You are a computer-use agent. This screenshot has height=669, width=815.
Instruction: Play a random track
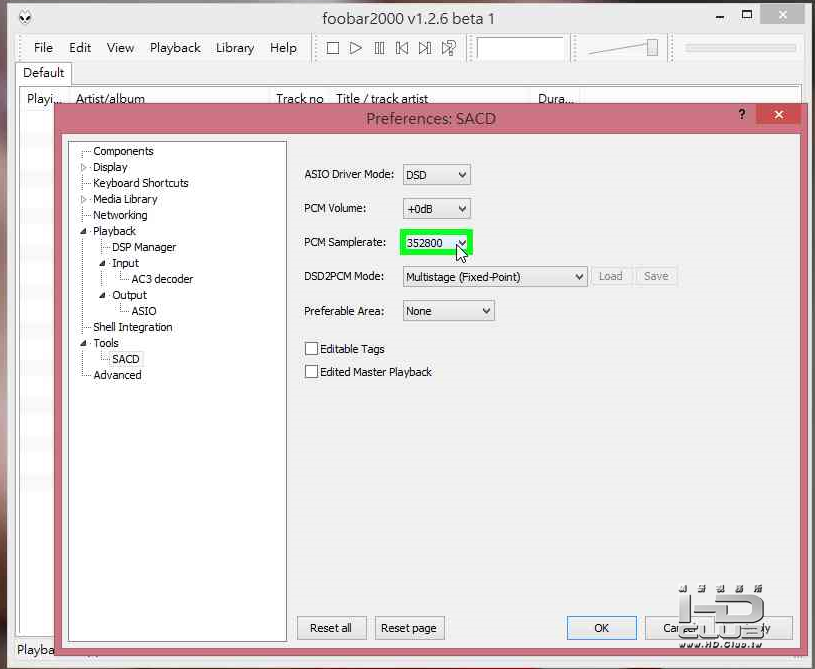tap(449, 48)
